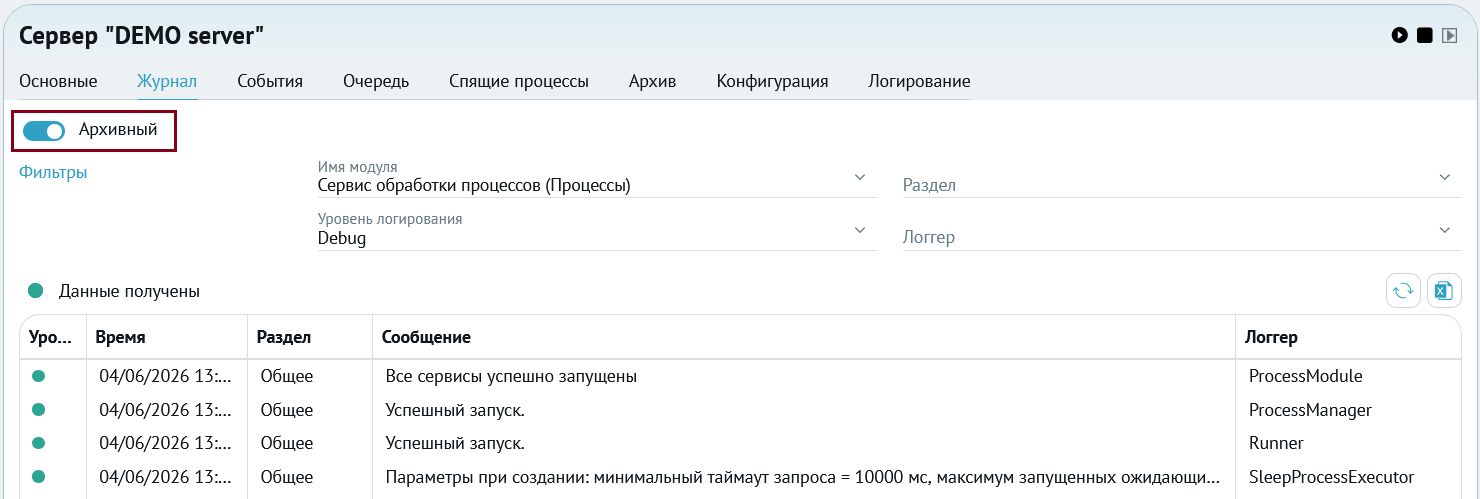Click the ProcessManager logger cell
1480x499 pixels.
(x=1310, y=410)
